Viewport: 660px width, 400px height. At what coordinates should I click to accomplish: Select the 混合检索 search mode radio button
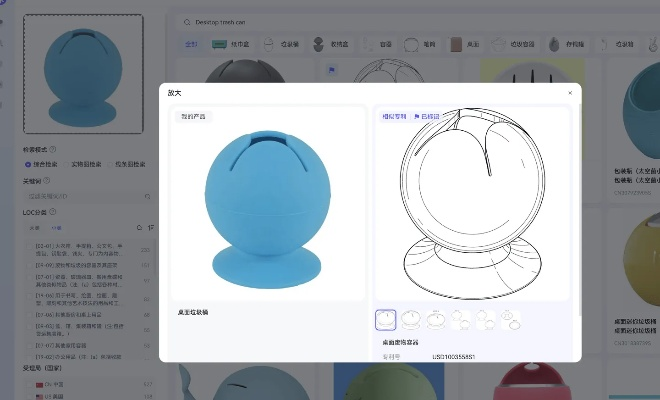click(x=28, y=164)
